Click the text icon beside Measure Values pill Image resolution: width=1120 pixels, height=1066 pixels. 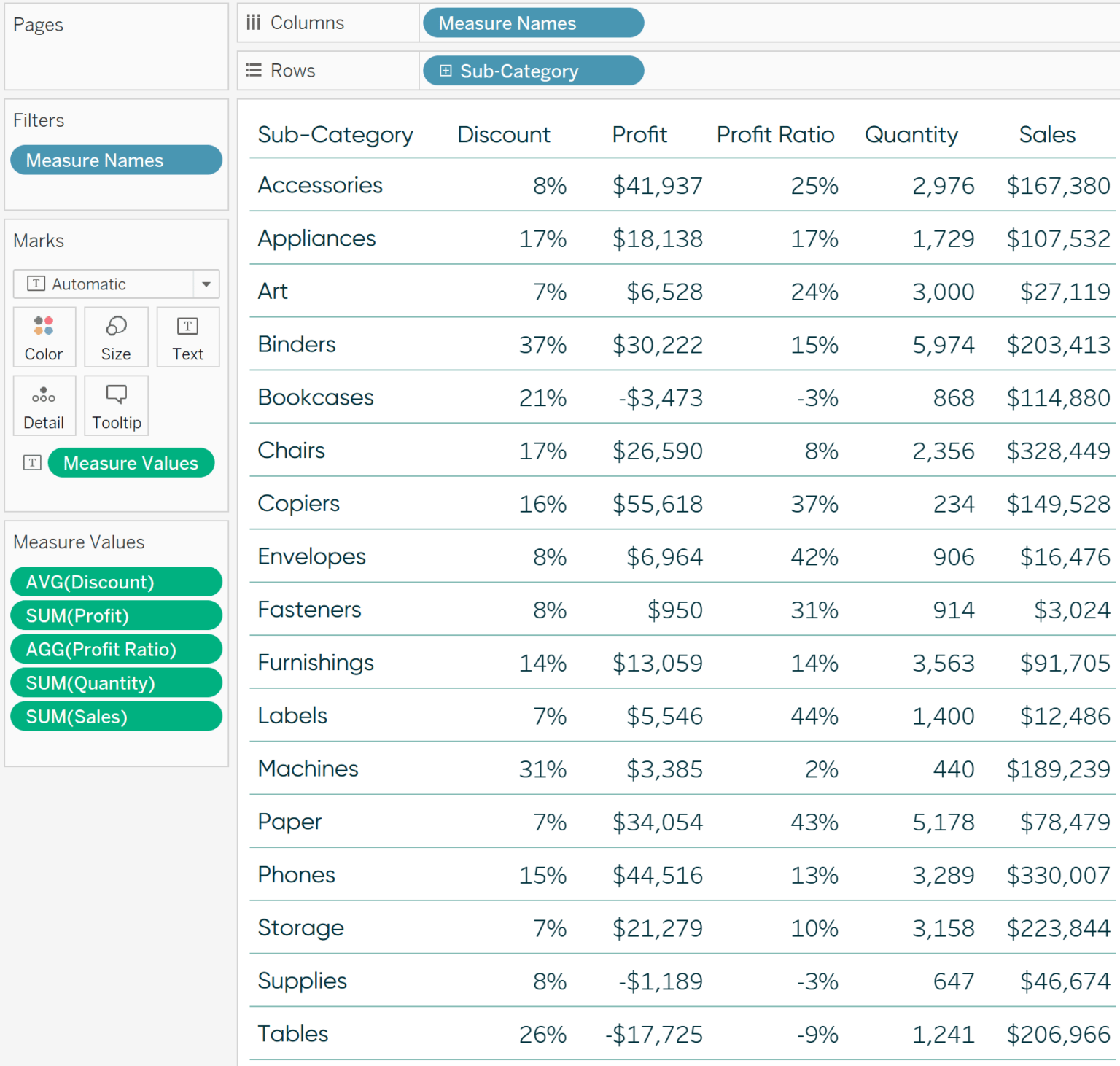[x=32, y=462]
